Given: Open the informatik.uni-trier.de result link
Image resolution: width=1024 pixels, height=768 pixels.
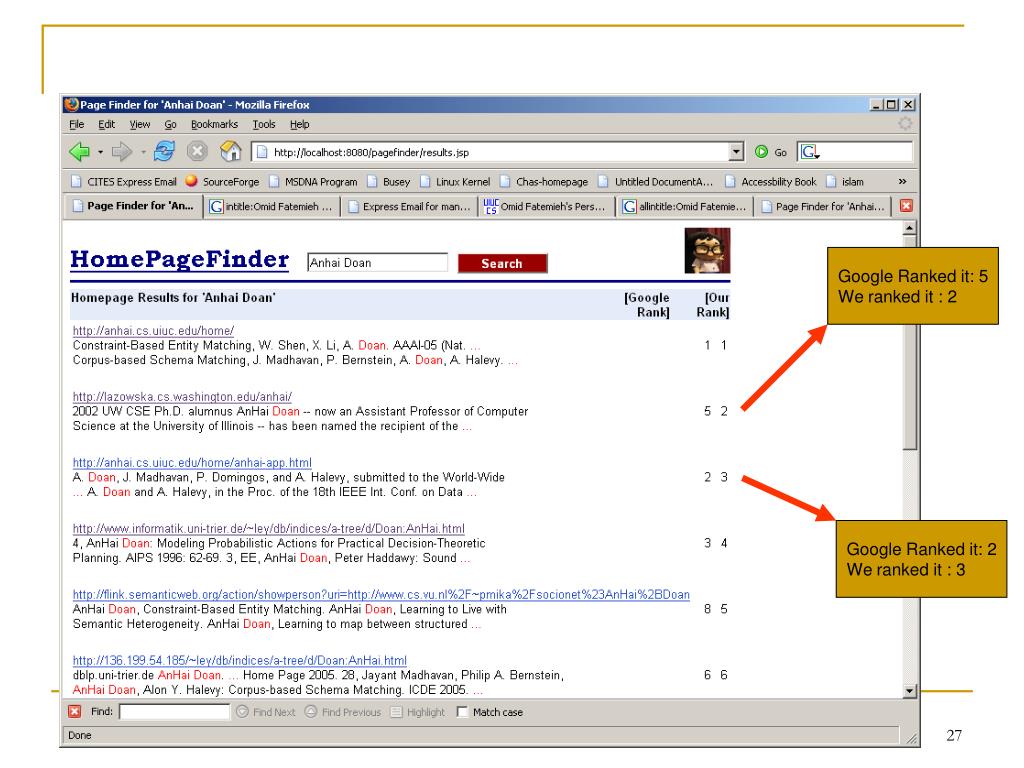Looking at the screenshot, I should coord(268,528).
